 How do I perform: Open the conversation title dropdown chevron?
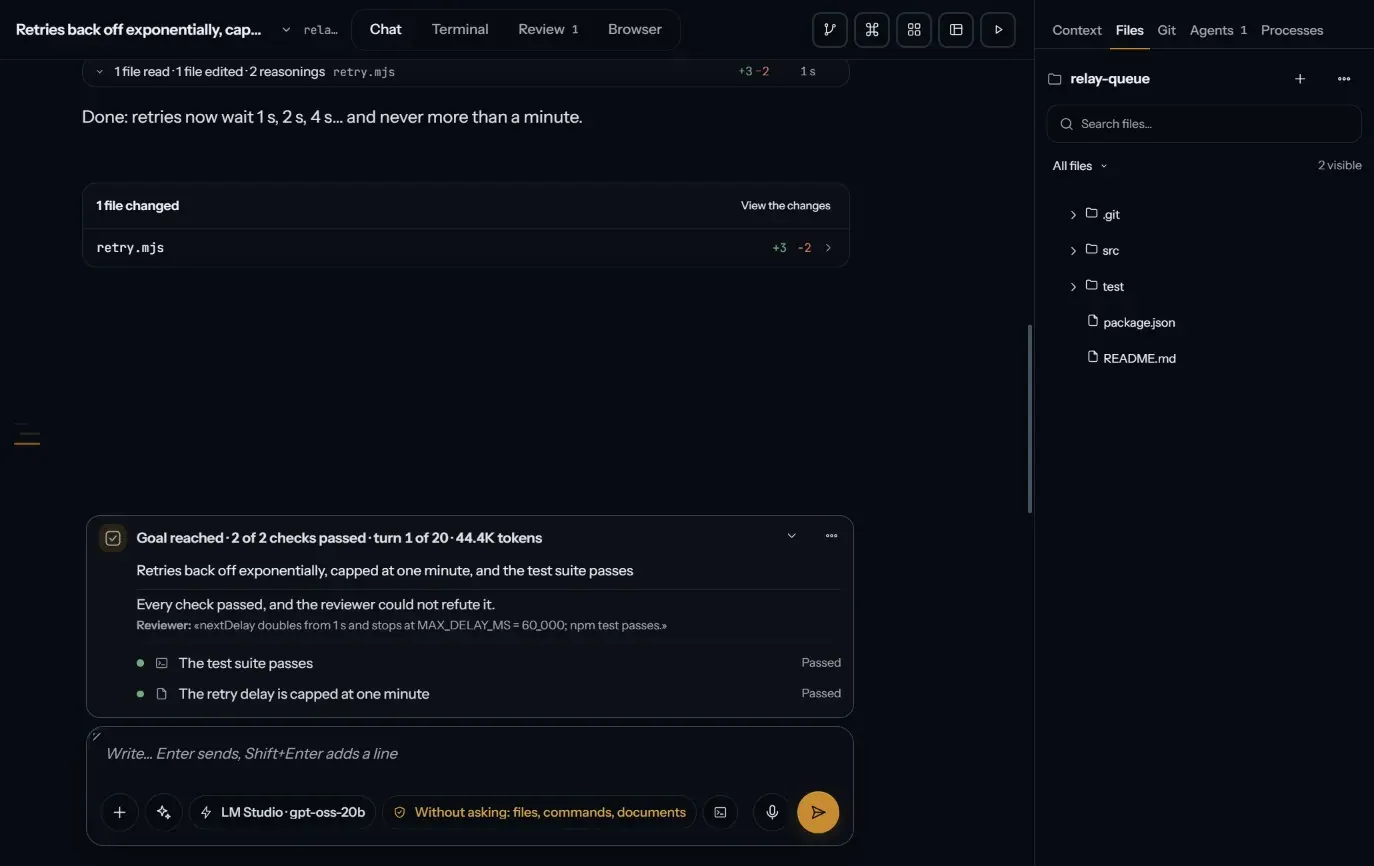[286, 30]
